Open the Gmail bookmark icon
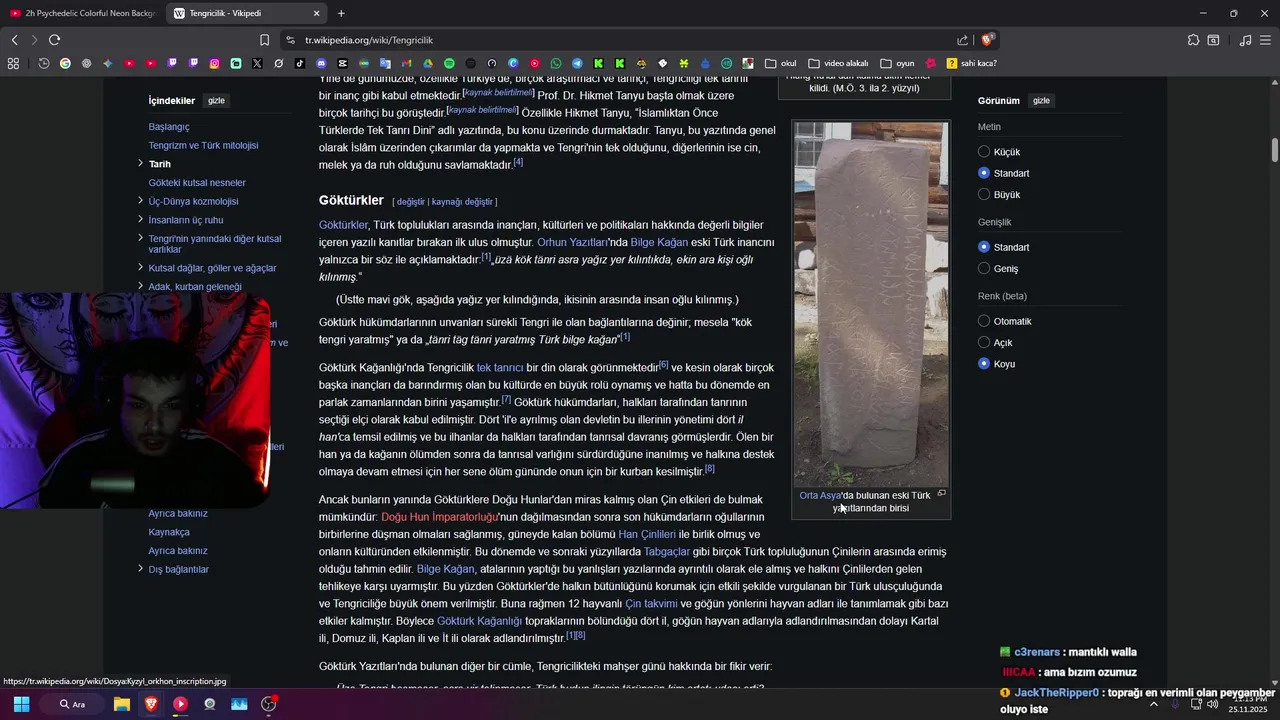Screen dimensions: 1280x720 pos(407,63)
